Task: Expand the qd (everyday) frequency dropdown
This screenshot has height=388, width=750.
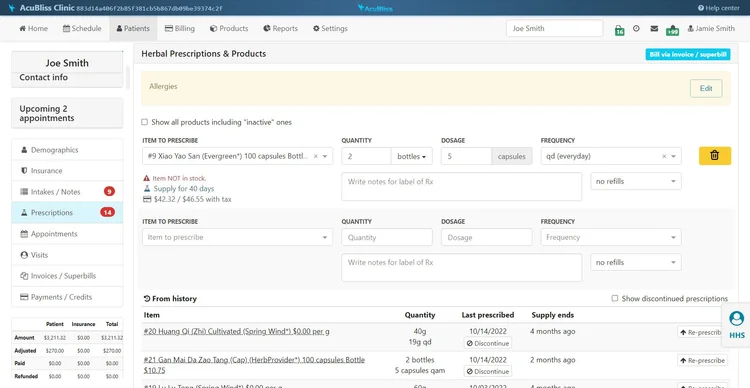Action: pos(673,156)
